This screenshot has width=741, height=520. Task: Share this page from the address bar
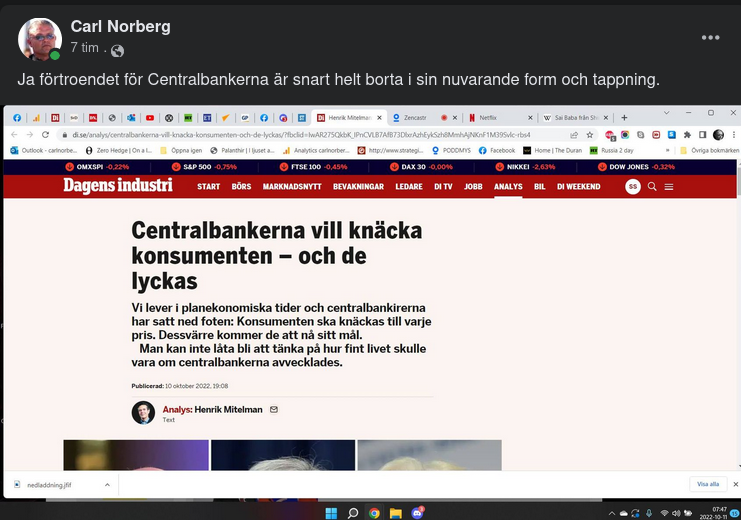click(x=574, y=135)
